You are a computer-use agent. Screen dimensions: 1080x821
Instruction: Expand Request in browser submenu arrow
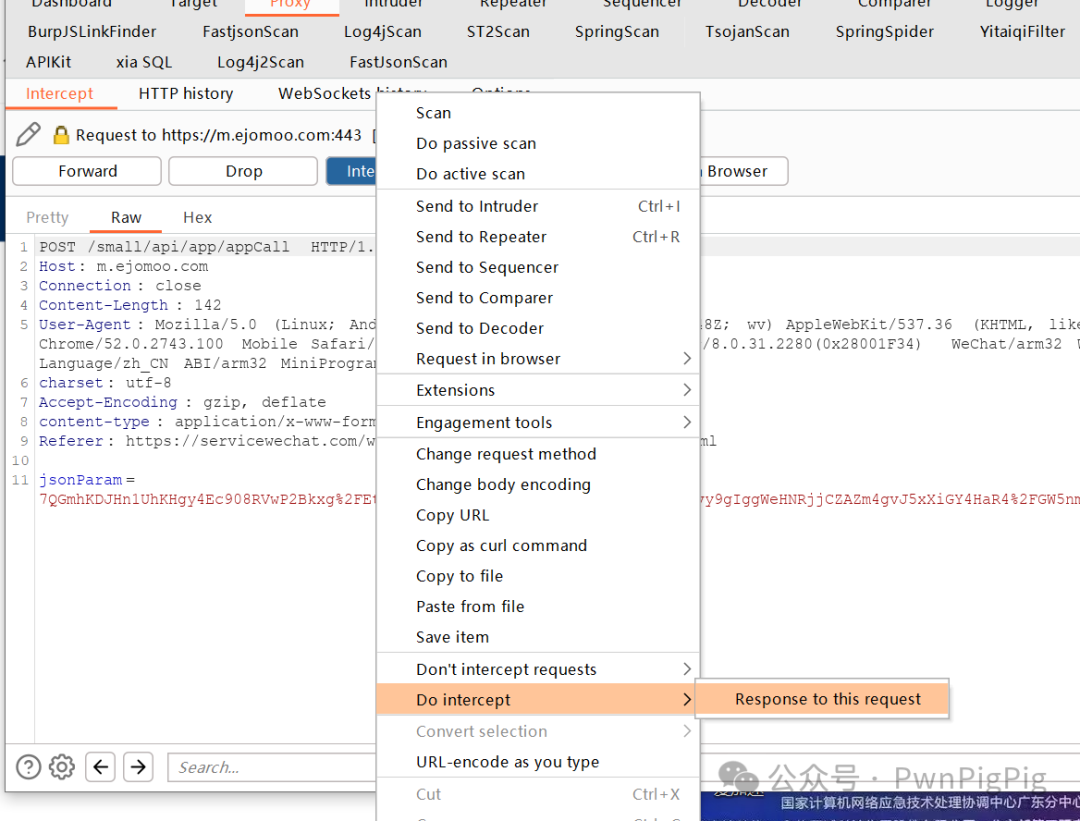(x=686, y=358)
